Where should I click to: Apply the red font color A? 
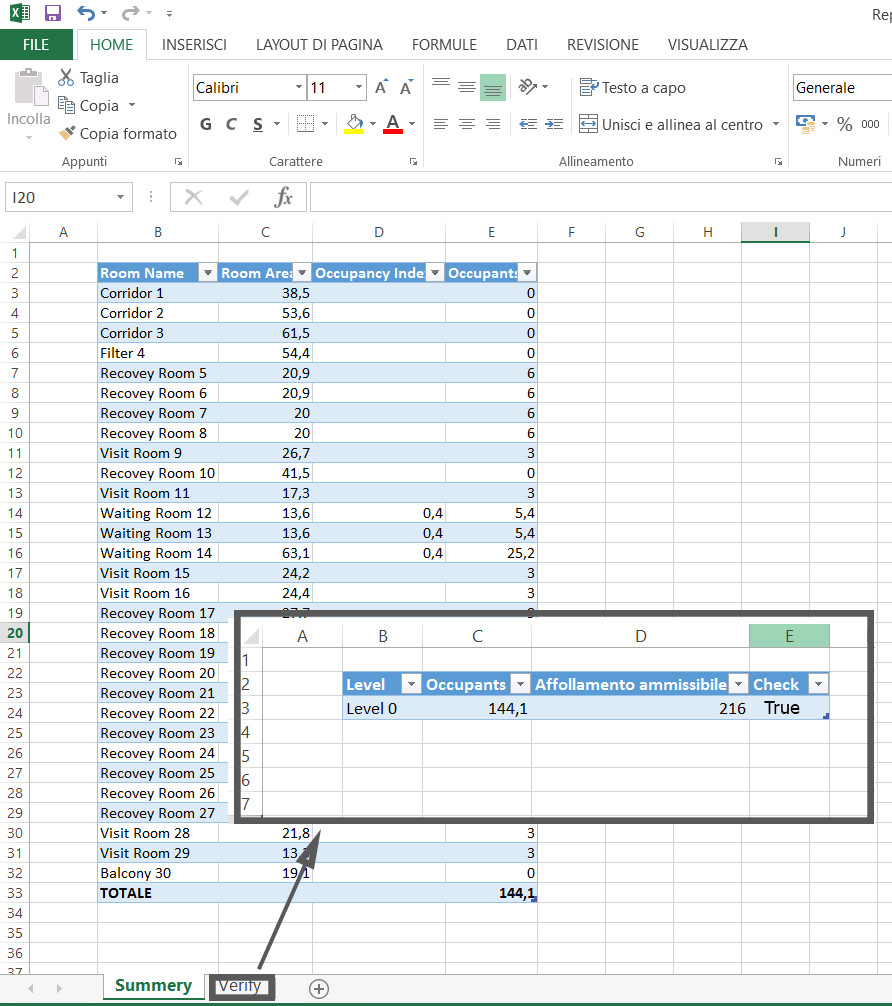[x=393, y=124]
